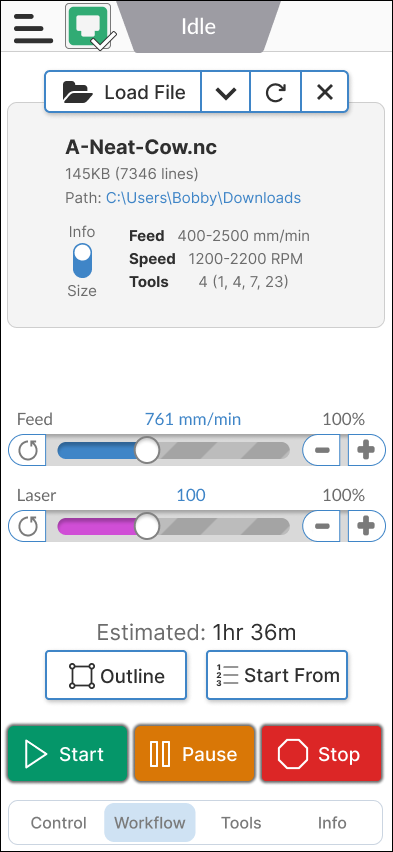Close the loaded file with X
This screenshot has height=852, width=393.
[x=325, y=92]
